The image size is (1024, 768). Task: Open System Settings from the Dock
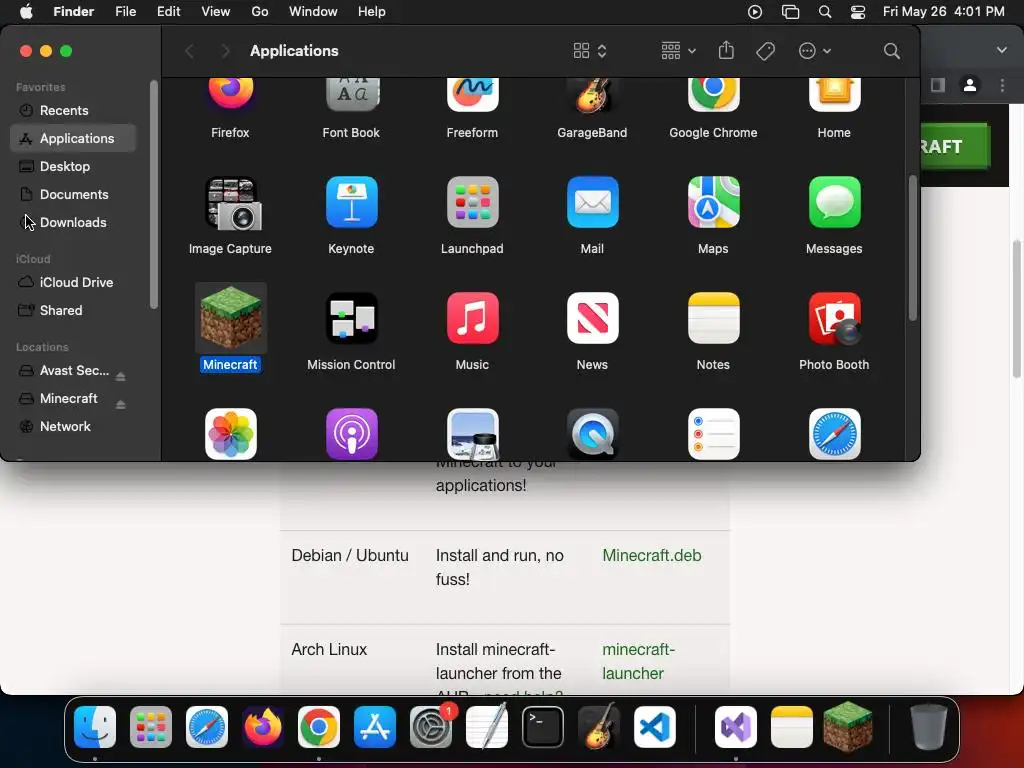[x=431, y=727]
